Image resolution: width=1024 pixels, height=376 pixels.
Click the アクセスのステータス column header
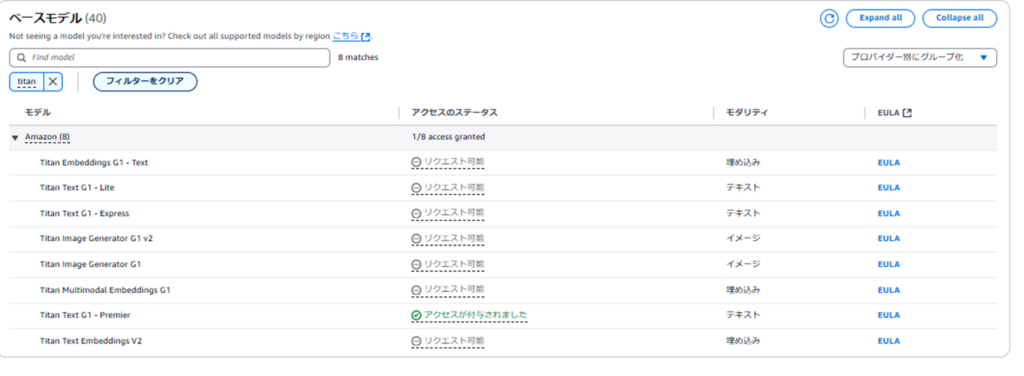pyautogui.click(x=455, y=113)
